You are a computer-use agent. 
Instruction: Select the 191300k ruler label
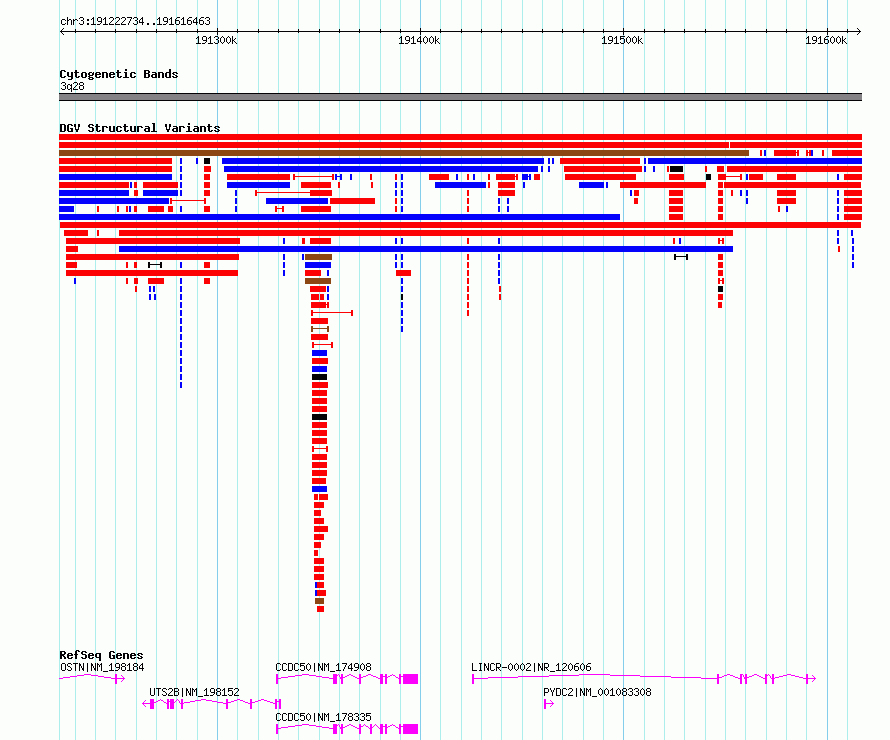coord(216,40)
